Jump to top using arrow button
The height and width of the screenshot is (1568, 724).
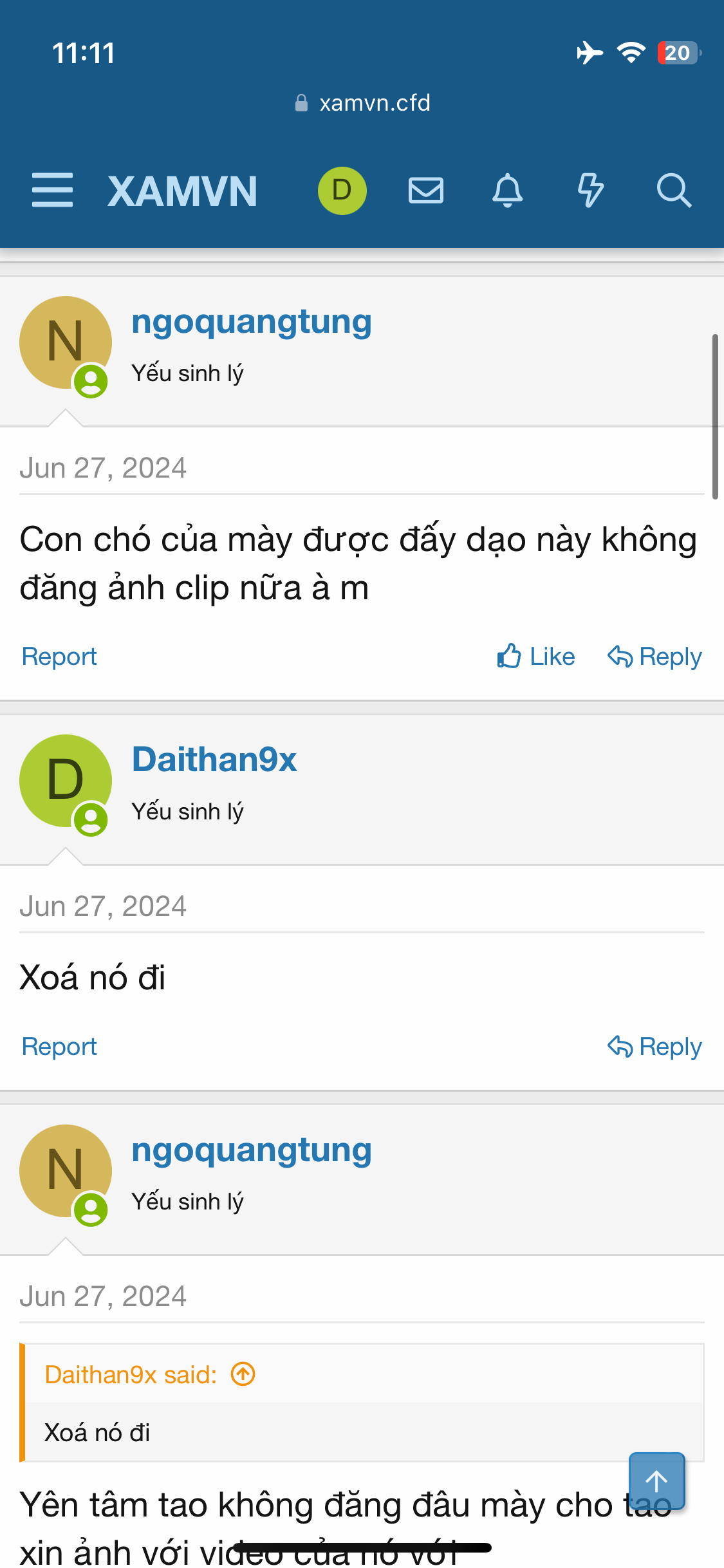pos(656,1481)
